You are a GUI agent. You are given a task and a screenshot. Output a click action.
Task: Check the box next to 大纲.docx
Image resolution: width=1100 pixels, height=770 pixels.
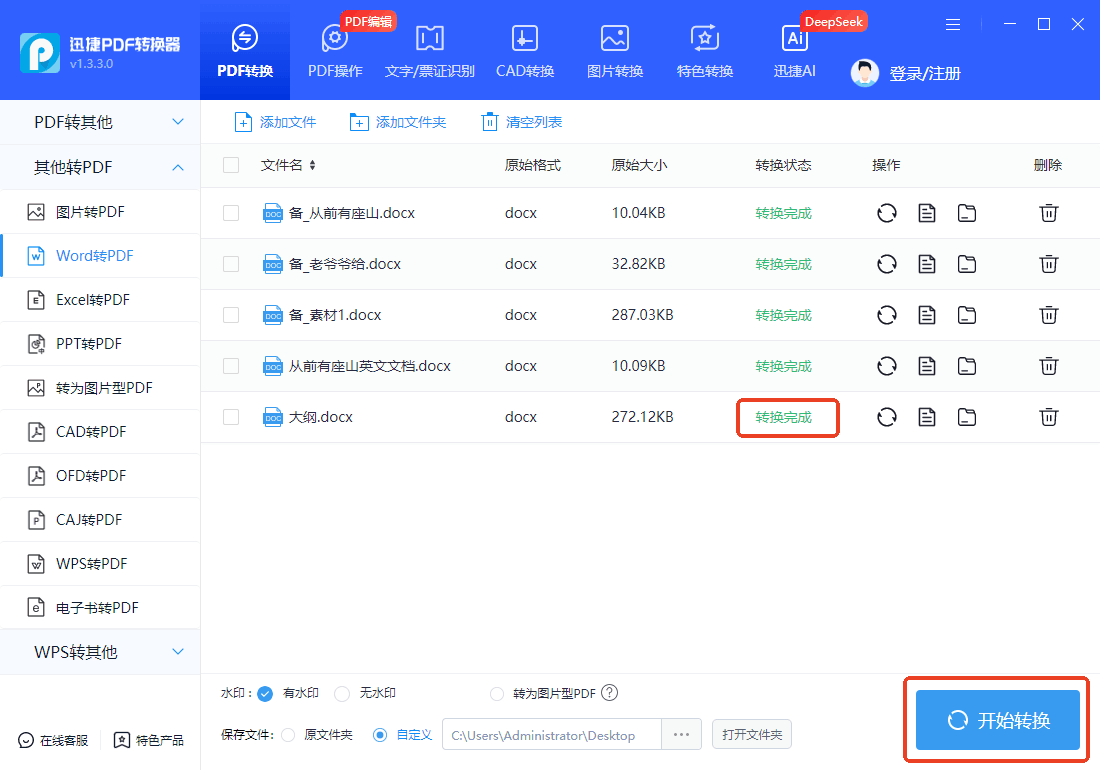(x=231, y=417)
